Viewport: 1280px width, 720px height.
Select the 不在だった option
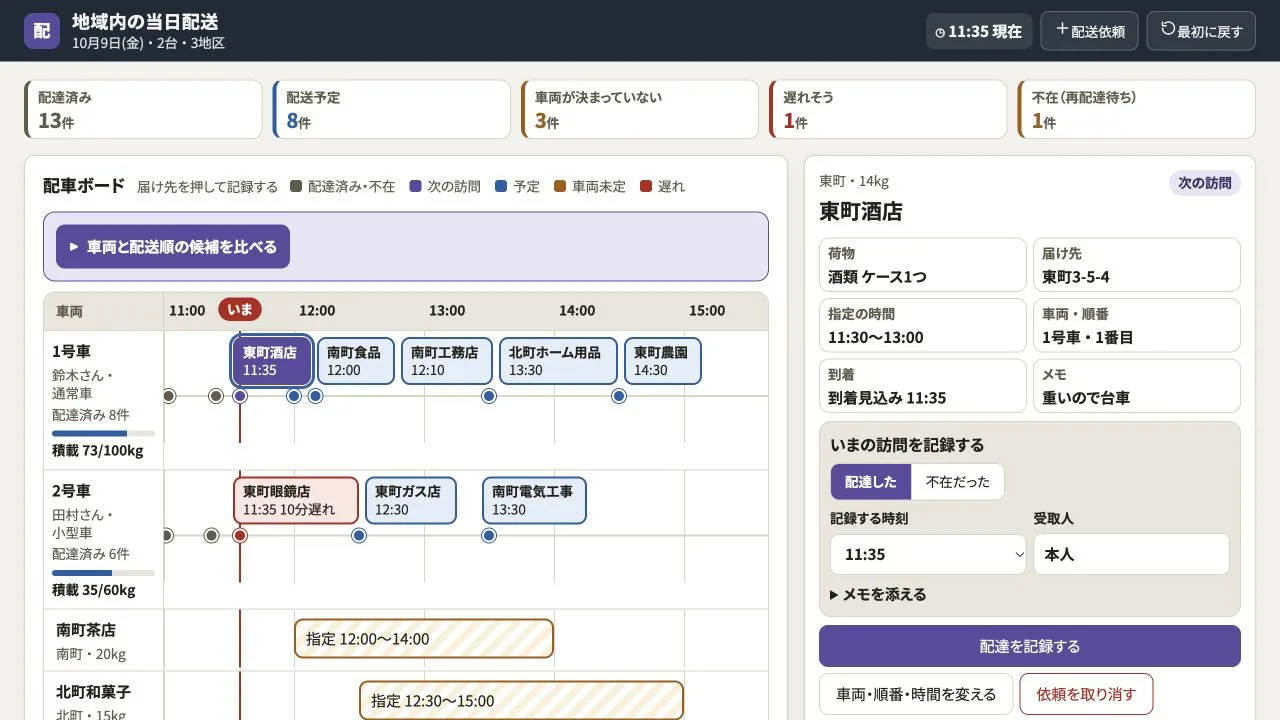[957, 481]
